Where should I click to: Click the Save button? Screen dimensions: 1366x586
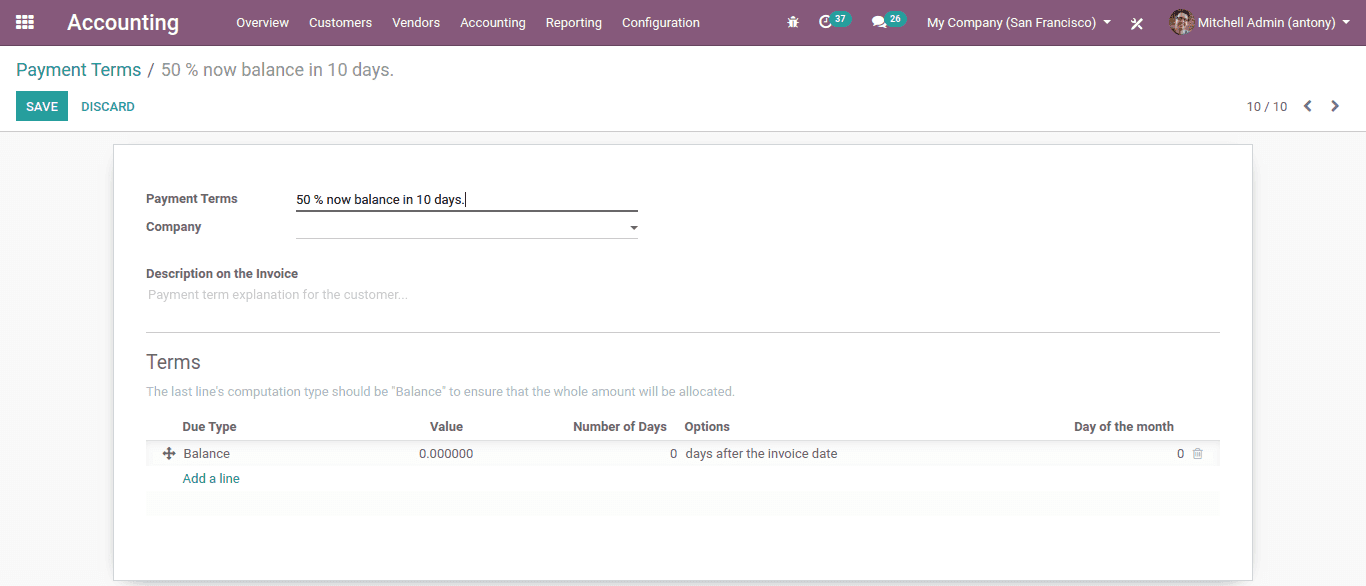pos(42,106)
